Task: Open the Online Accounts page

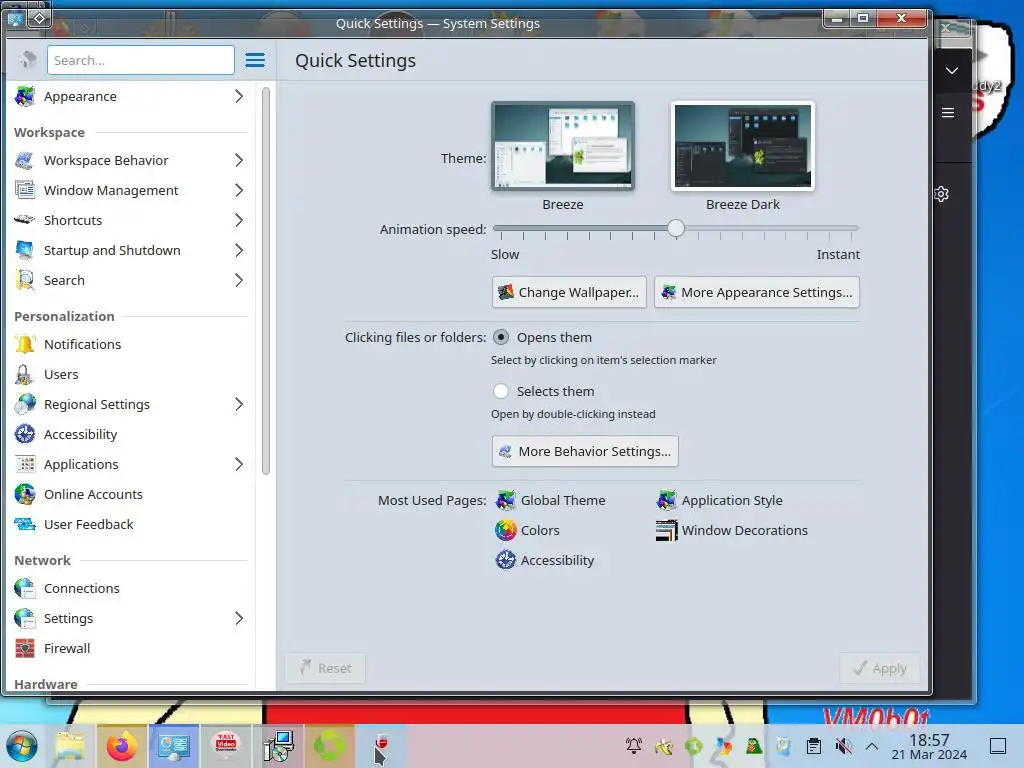Action: pyautogui.click(x=131, y=494)
